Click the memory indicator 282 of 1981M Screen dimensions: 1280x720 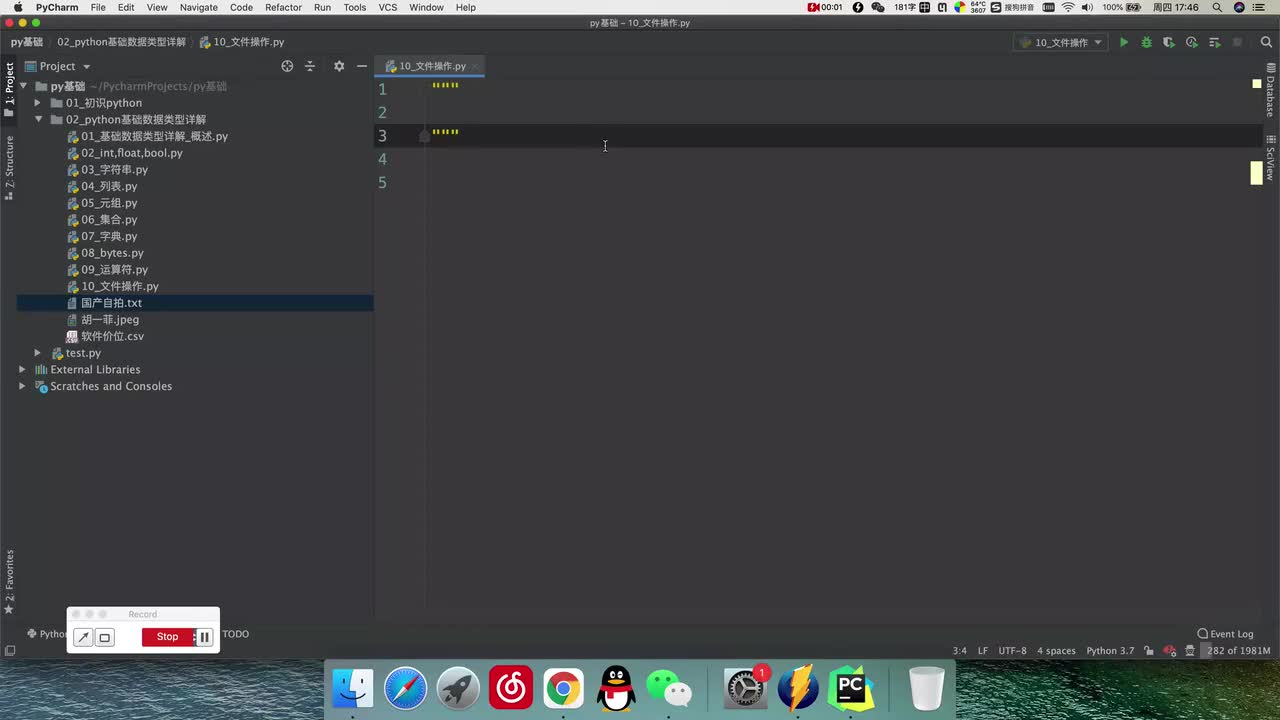(1238, 651)
